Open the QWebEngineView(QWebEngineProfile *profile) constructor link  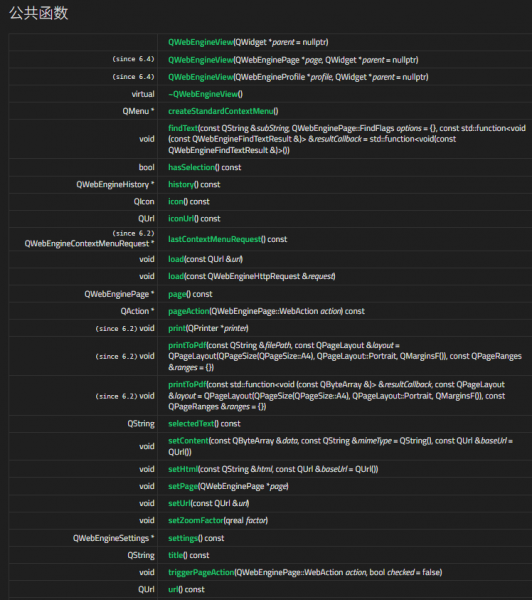click(x=201, y=77)
